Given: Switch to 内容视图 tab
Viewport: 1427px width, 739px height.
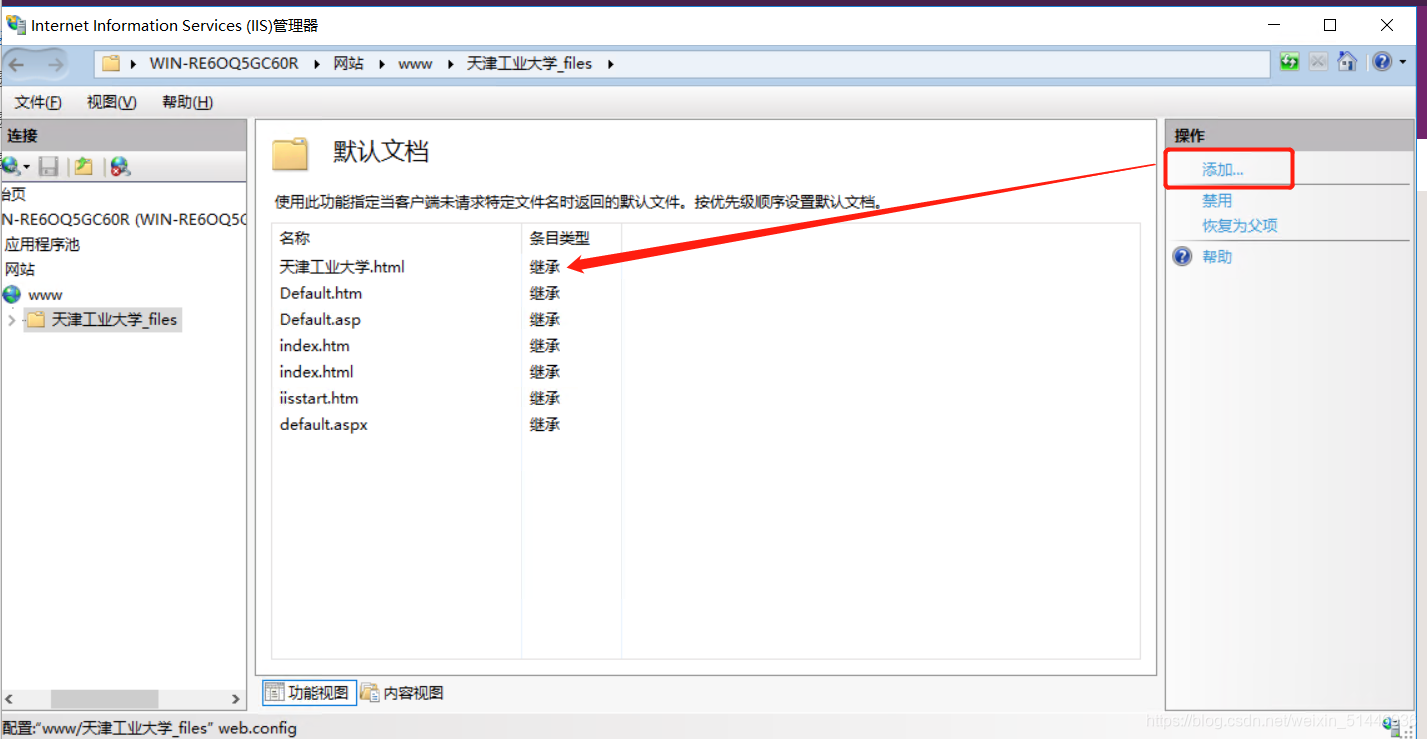Looking at the screenshot, I should [402, 692].
